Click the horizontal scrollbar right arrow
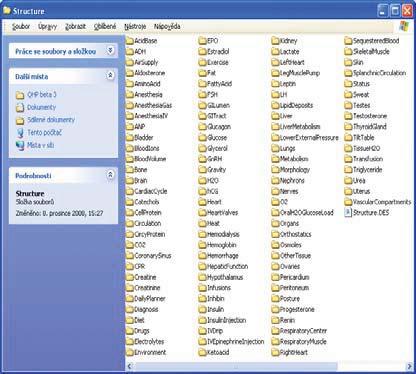Screen dimensions: 416x374 (x=409, y=366)
